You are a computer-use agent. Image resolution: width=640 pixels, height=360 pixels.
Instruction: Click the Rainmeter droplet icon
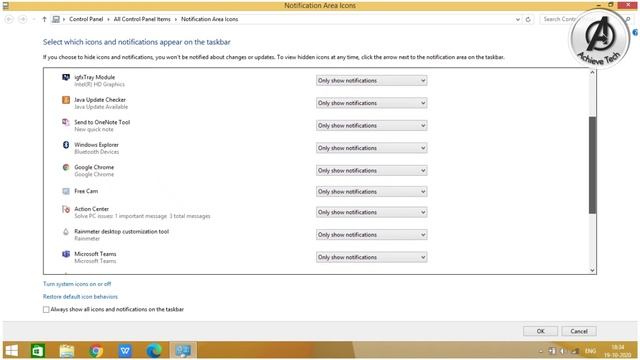click(66, 231)
